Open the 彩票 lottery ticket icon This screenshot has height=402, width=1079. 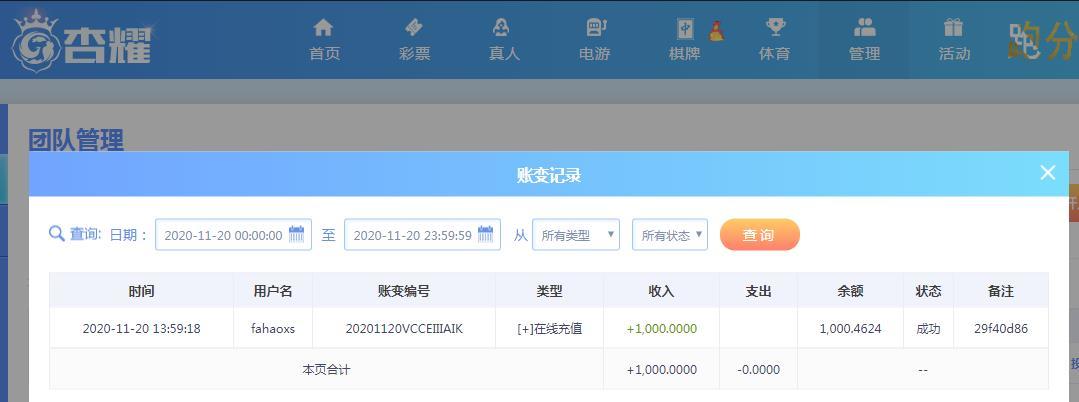coord(414,28)
